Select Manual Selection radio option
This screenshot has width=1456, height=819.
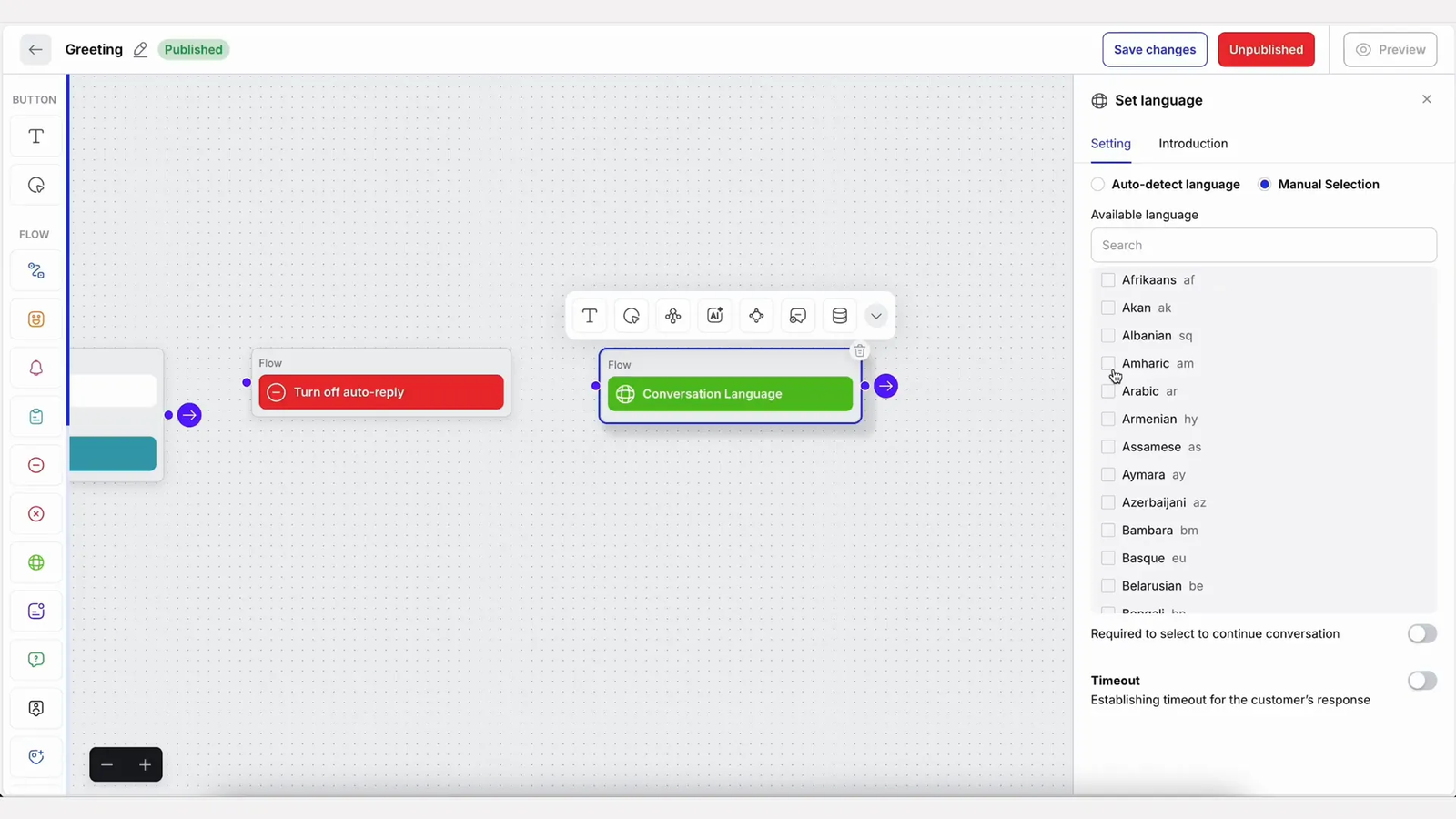1264,185
